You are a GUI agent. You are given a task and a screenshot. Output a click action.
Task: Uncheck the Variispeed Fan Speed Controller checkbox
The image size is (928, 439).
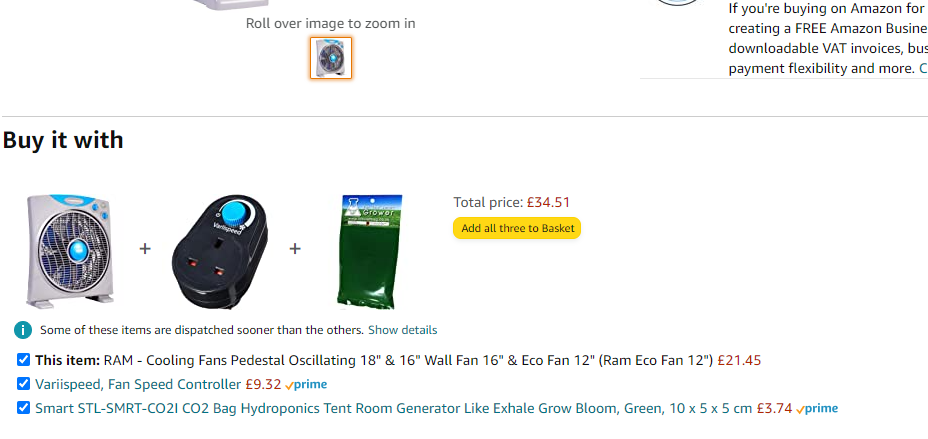click(23, 383)
